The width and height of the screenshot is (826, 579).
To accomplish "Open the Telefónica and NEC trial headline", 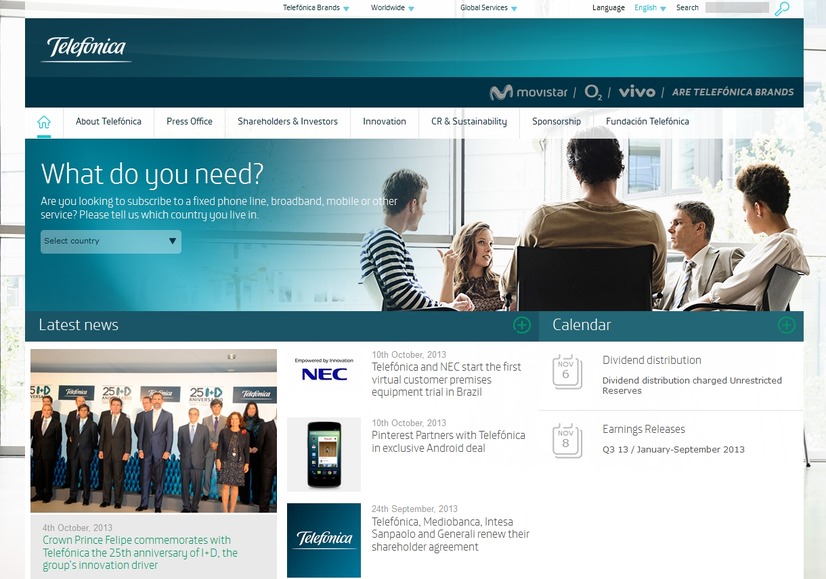I will pyautogui.click(x=446, y=379).
